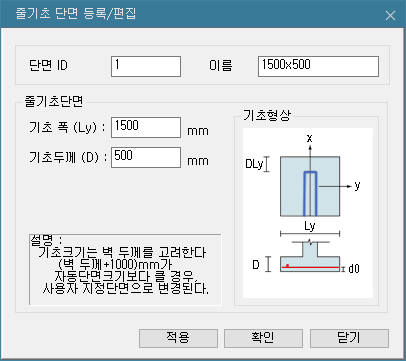Click the red rebar line in section diagram
This screenshot has height=361, width=406.
tap(311, 267)
